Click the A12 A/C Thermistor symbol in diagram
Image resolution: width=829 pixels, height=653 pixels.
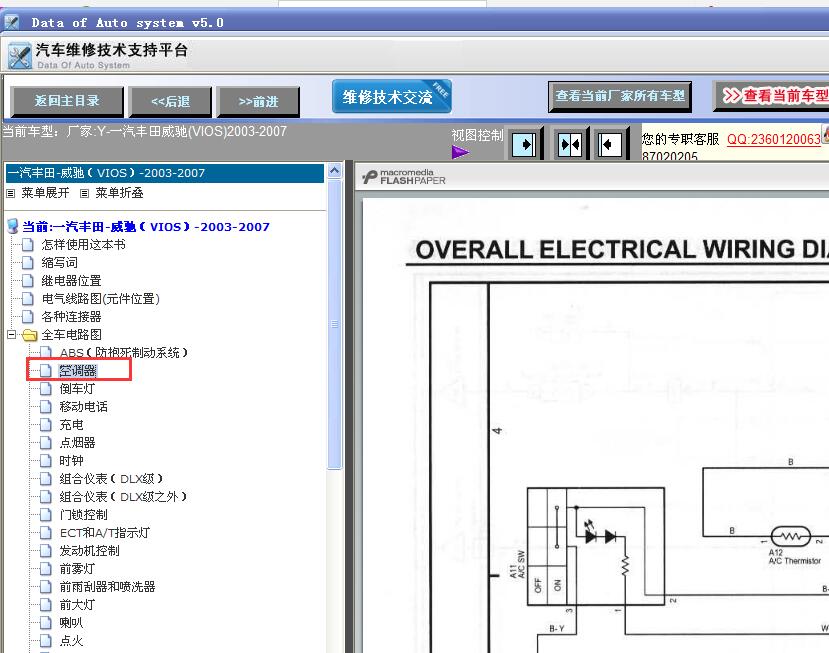point(791,537)
